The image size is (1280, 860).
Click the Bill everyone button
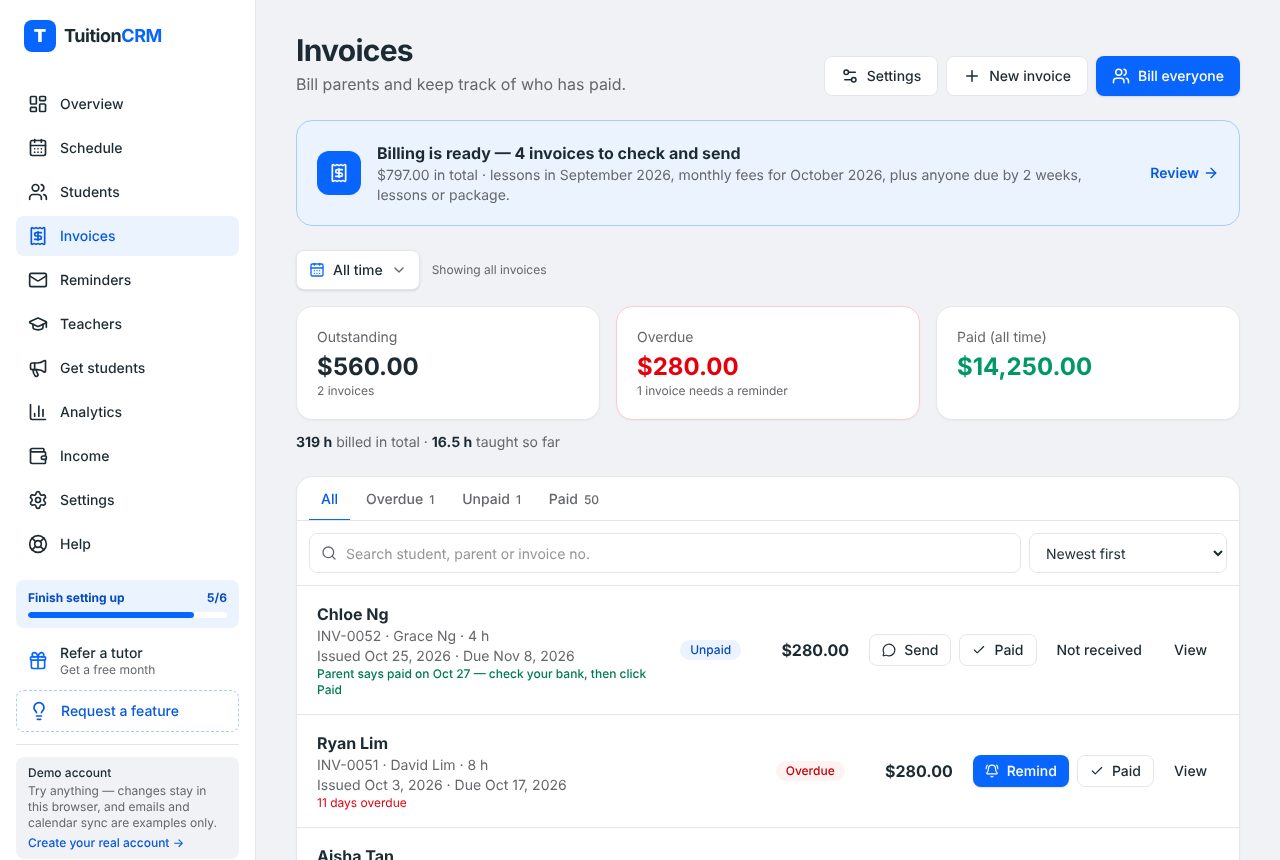tap(1168, 76)
